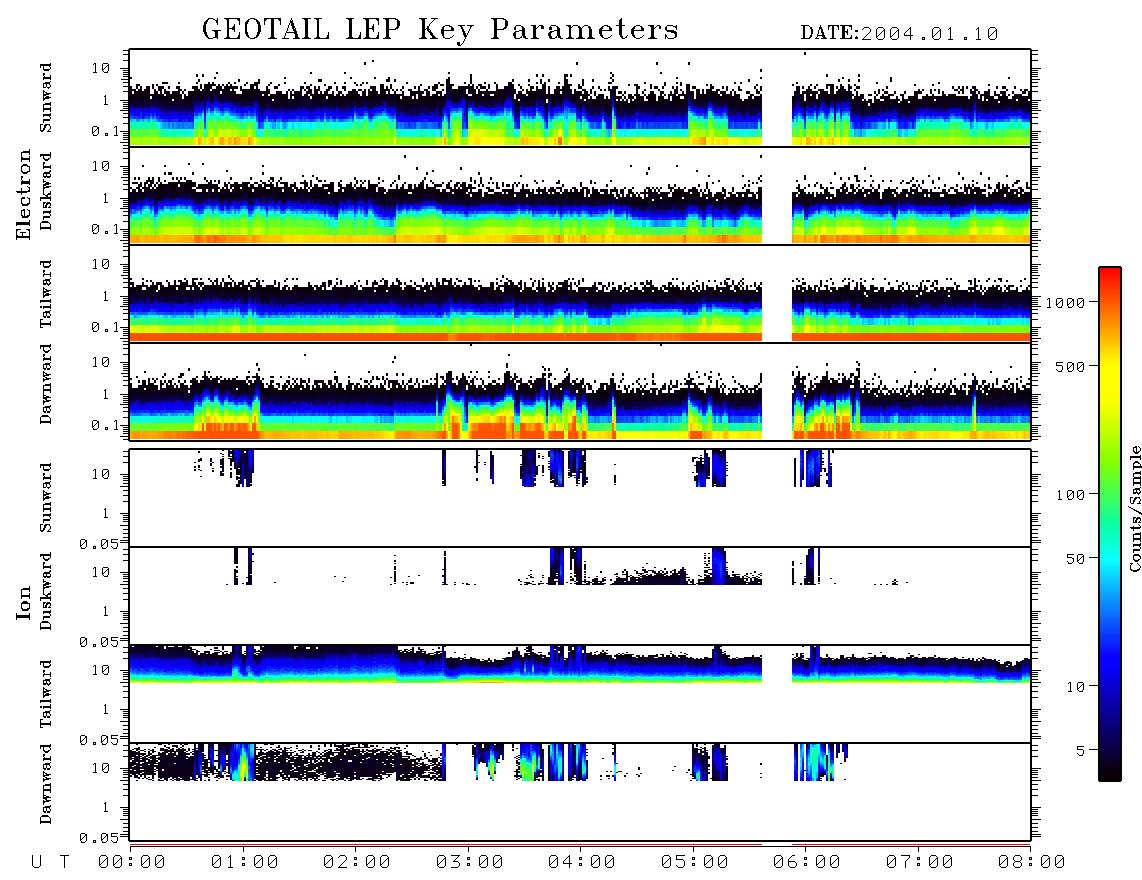The image size is (1142, 880).
Task: Click the Ion Tailward panel label
Action: click(46, 694)
